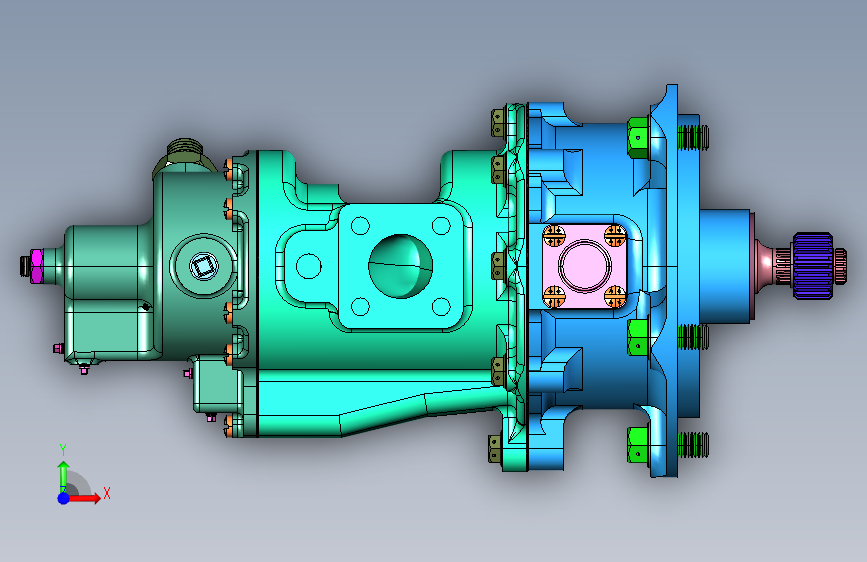Select the magenta hex nut at the model's left end

pos(36,266)
